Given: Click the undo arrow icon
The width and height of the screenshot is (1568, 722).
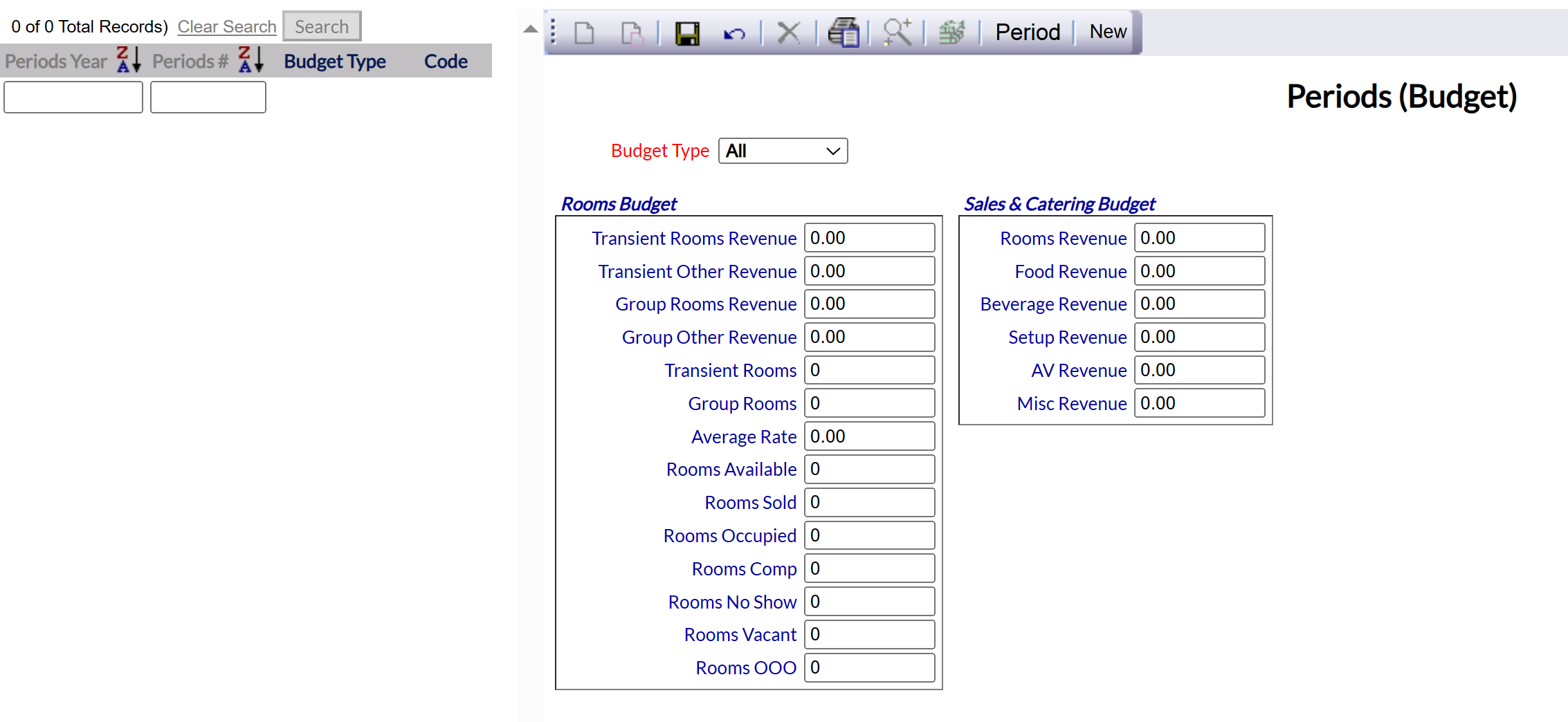Looking at the screenshot, I should (734, 33).
